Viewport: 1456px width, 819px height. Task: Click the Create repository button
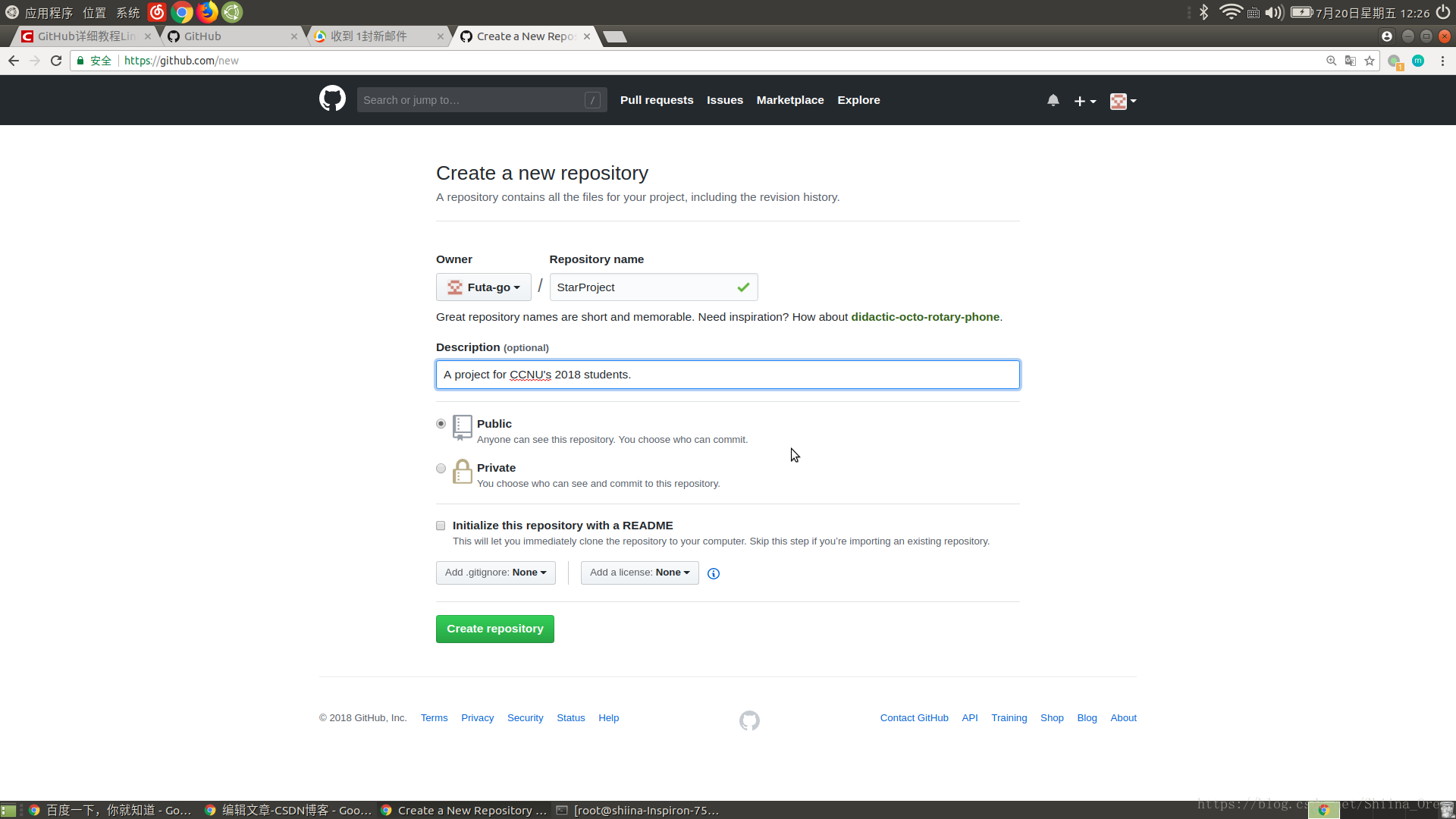(494, 628)
